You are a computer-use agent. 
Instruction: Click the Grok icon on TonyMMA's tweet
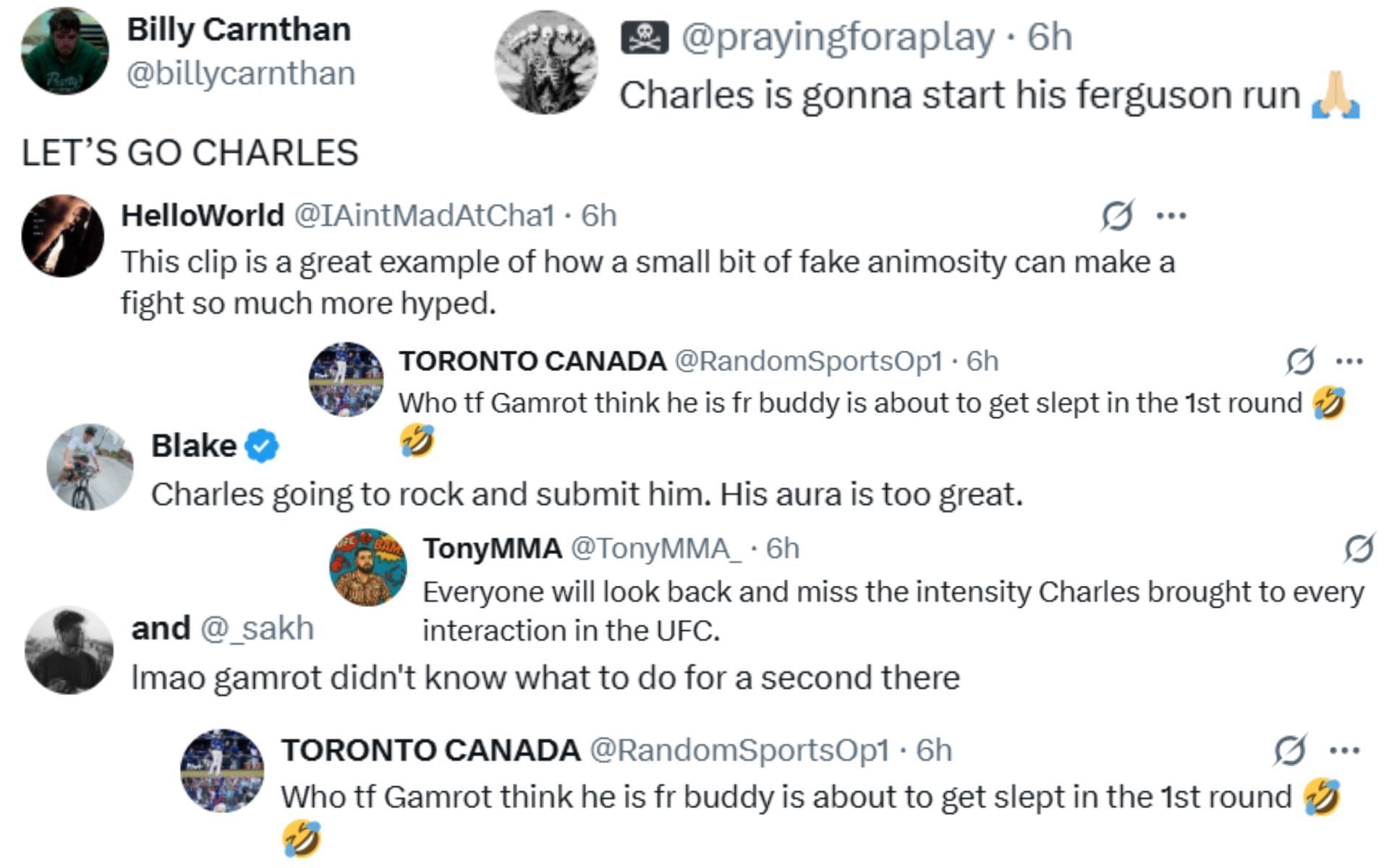pos(1359,548)
